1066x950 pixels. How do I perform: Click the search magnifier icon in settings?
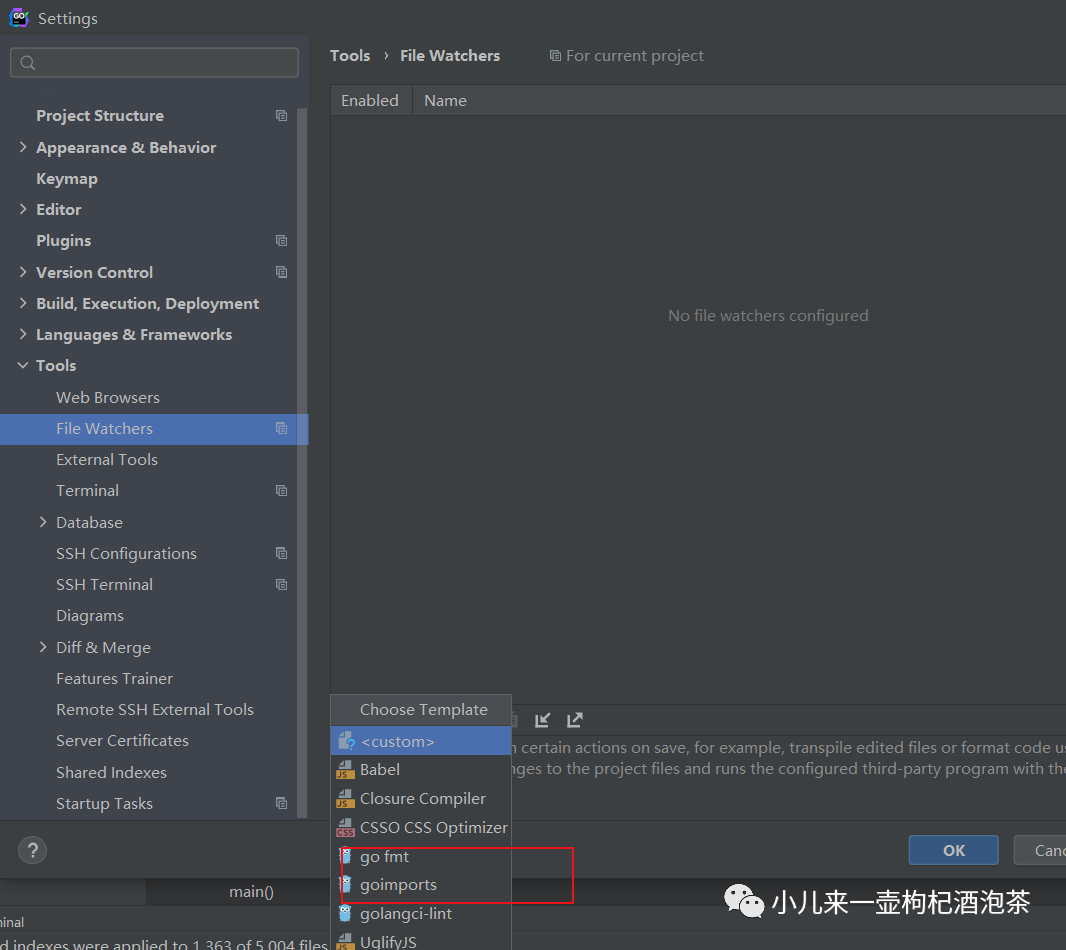tap(28, 63)
